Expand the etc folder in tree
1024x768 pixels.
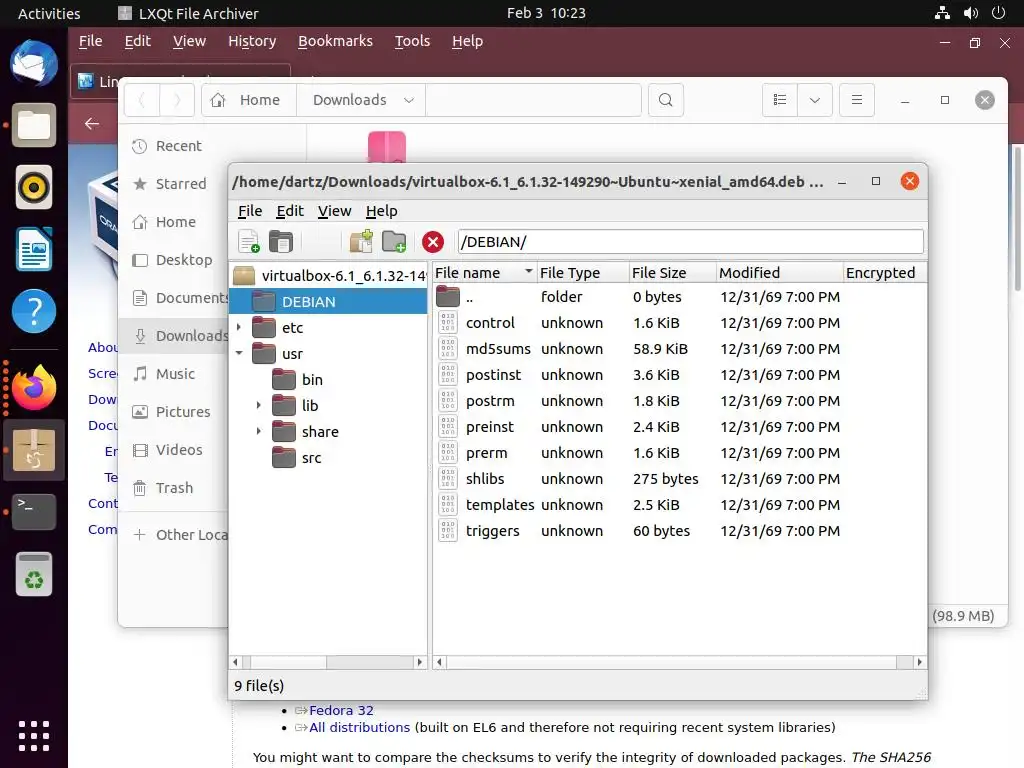pos(239,327)
